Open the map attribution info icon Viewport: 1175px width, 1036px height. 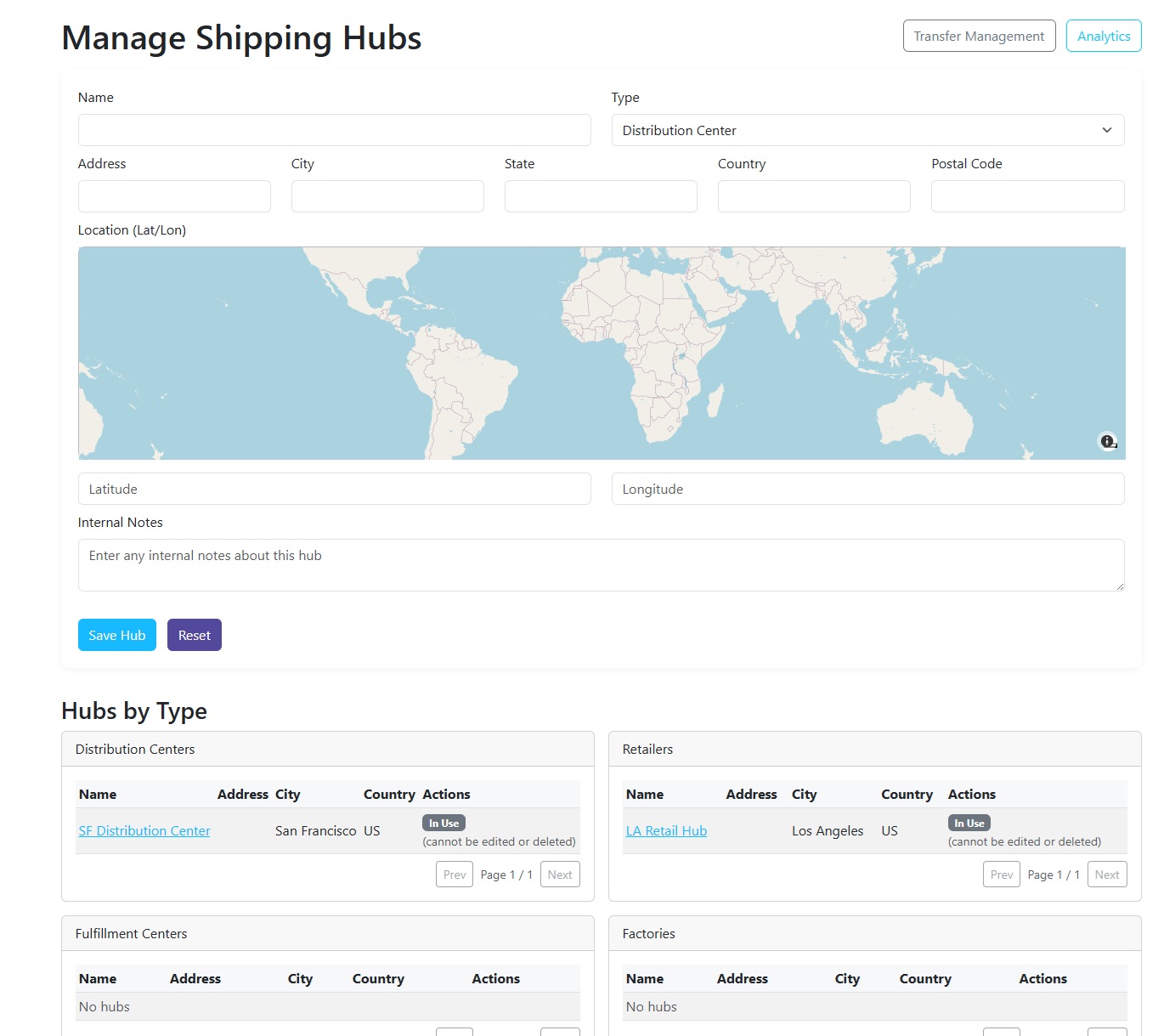(x=1108, y=441)
